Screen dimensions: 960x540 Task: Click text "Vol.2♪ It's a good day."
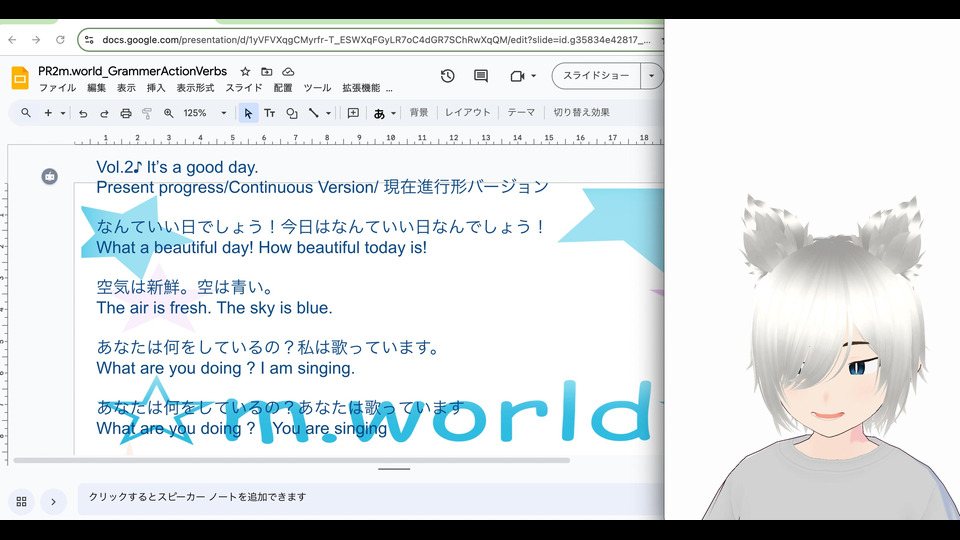pyautogui.click(x=177, y=167)
